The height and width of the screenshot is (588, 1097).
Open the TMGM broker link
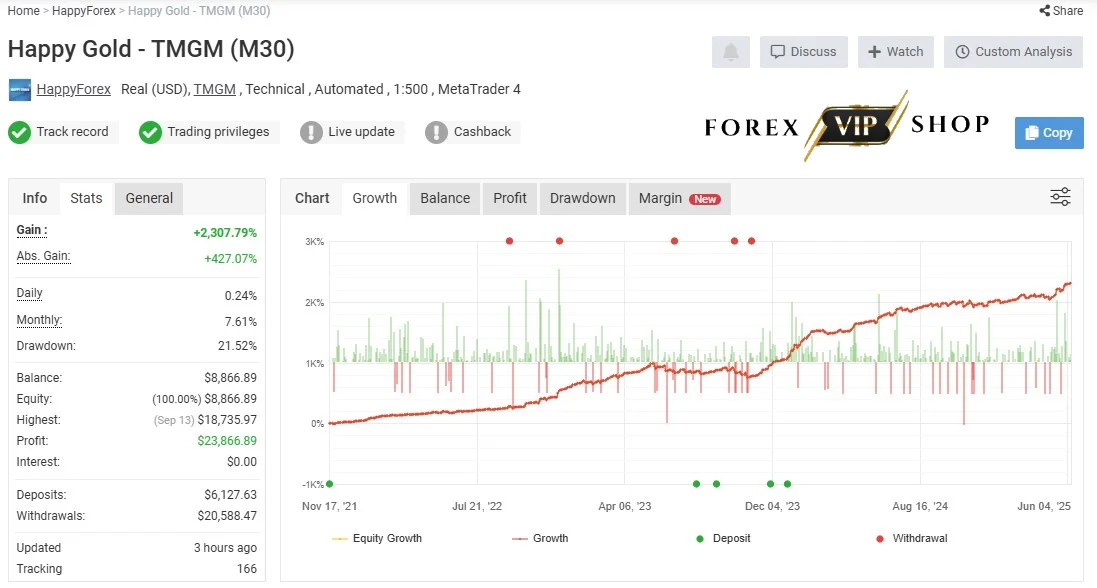click(x=215, y=90)
